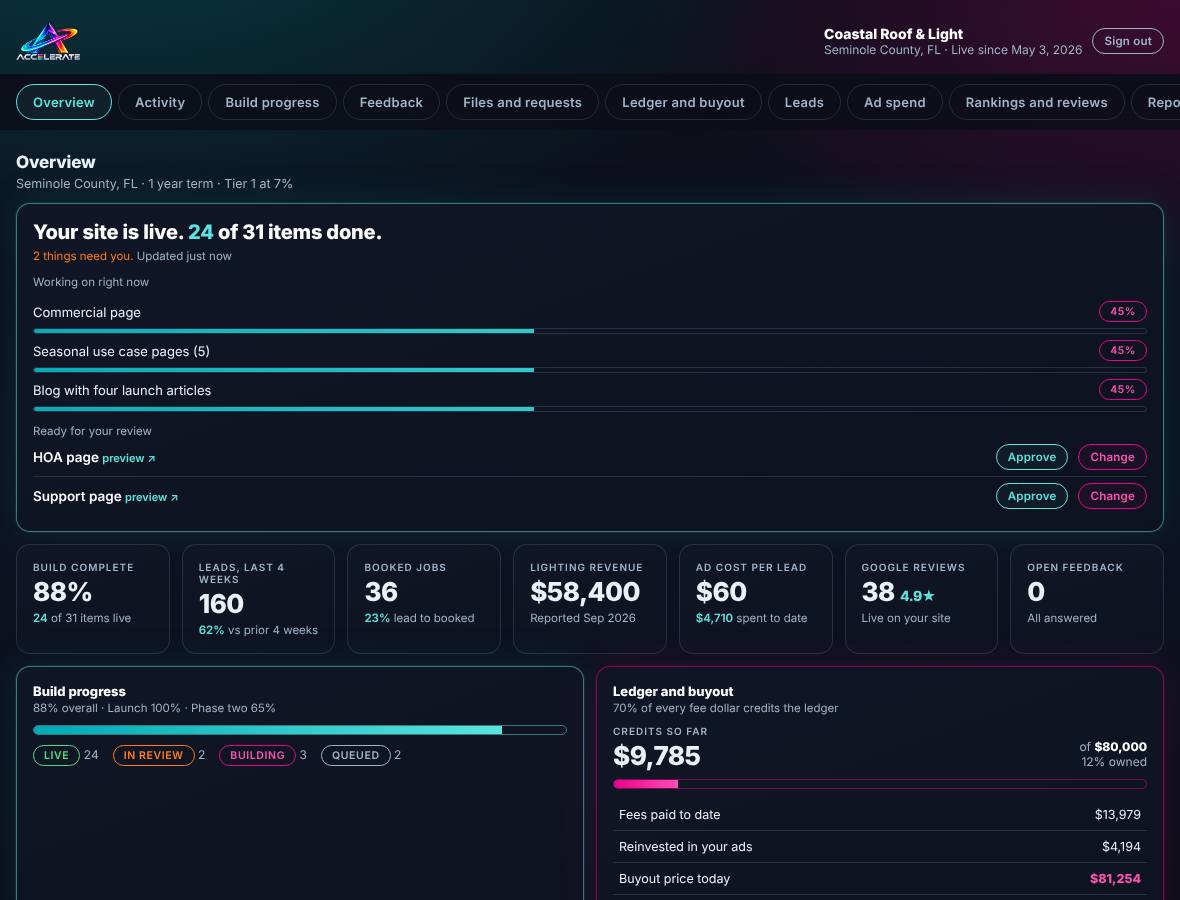The height and width of the screenshot is (900, 1180).
Task: Click the 'Buyout price today' row
Action: tap(880, 878)
